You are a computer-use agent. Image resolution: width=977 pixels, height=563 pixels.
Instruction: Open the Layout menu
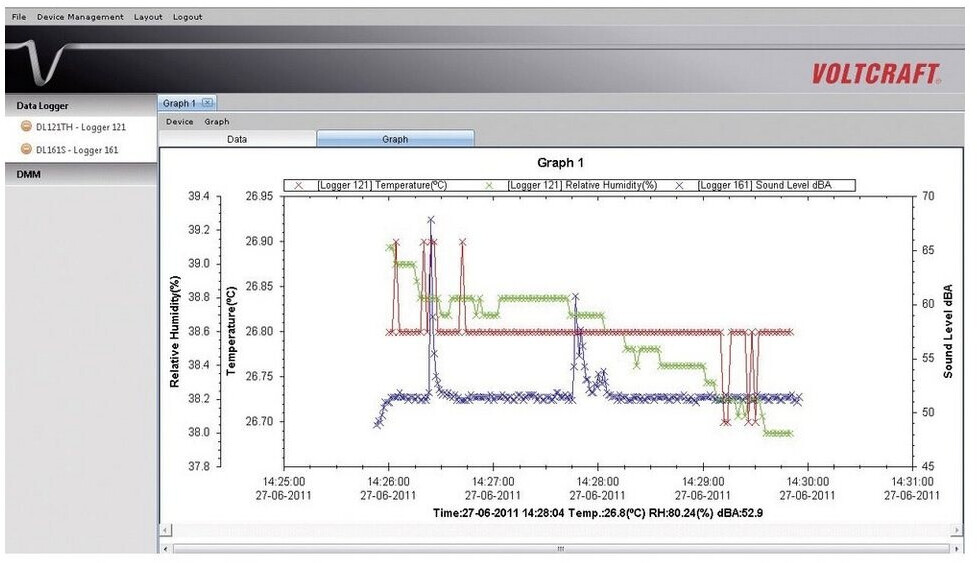[x=148, y=17]
